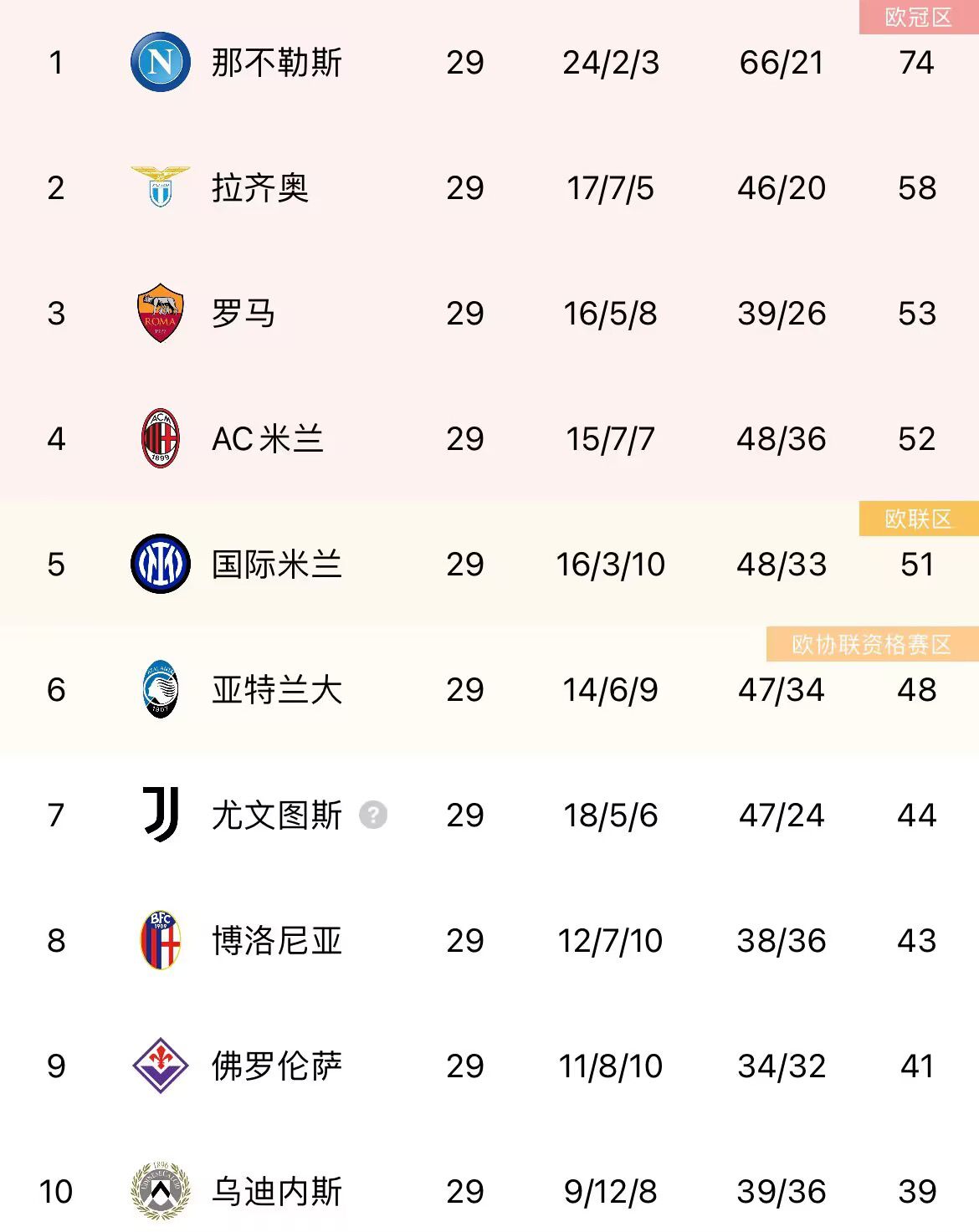Click the 佛罗伦萨 team name

[277, 1066]
